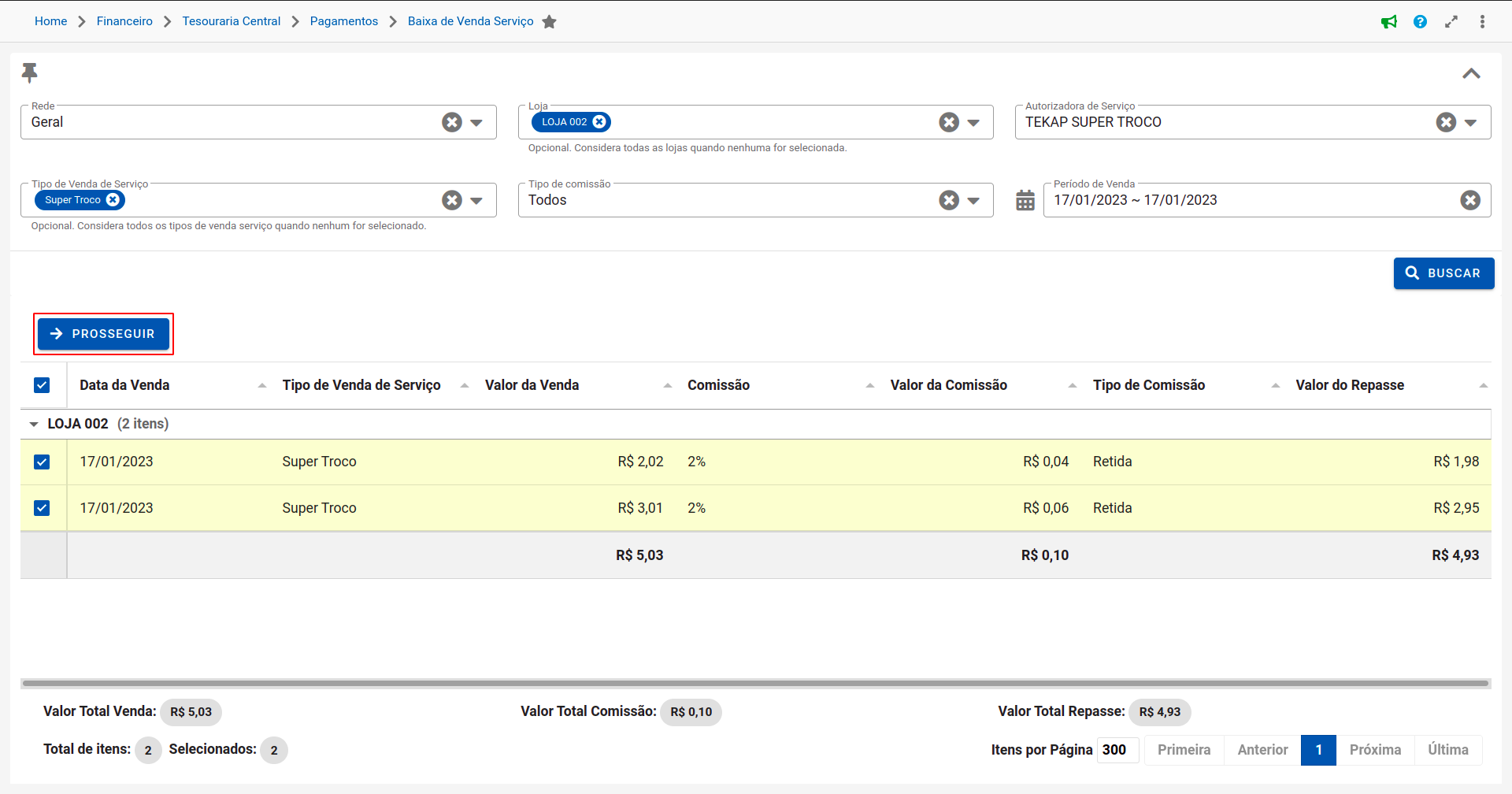Open the calendar date picker icon

1025,200
